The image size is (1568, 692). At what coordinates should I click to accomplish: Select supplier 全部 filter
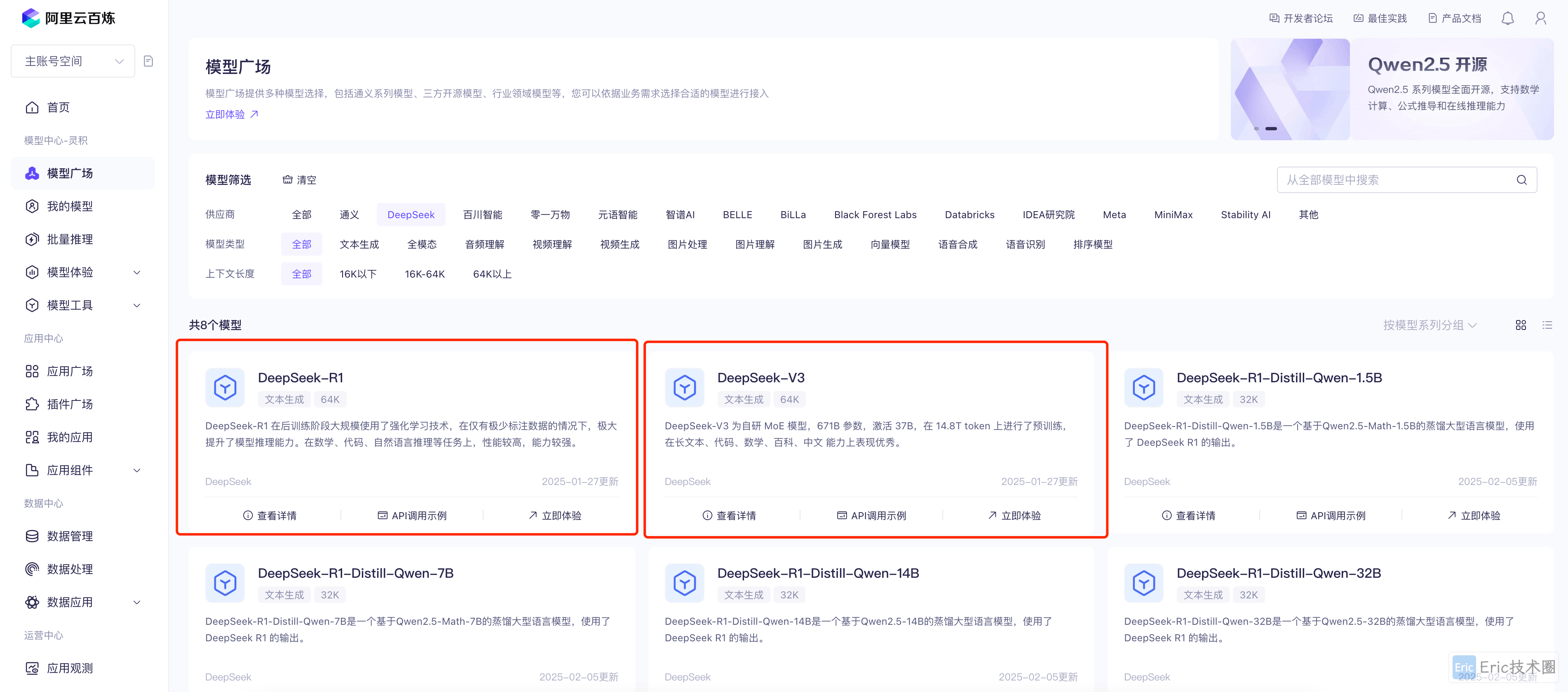301,214
